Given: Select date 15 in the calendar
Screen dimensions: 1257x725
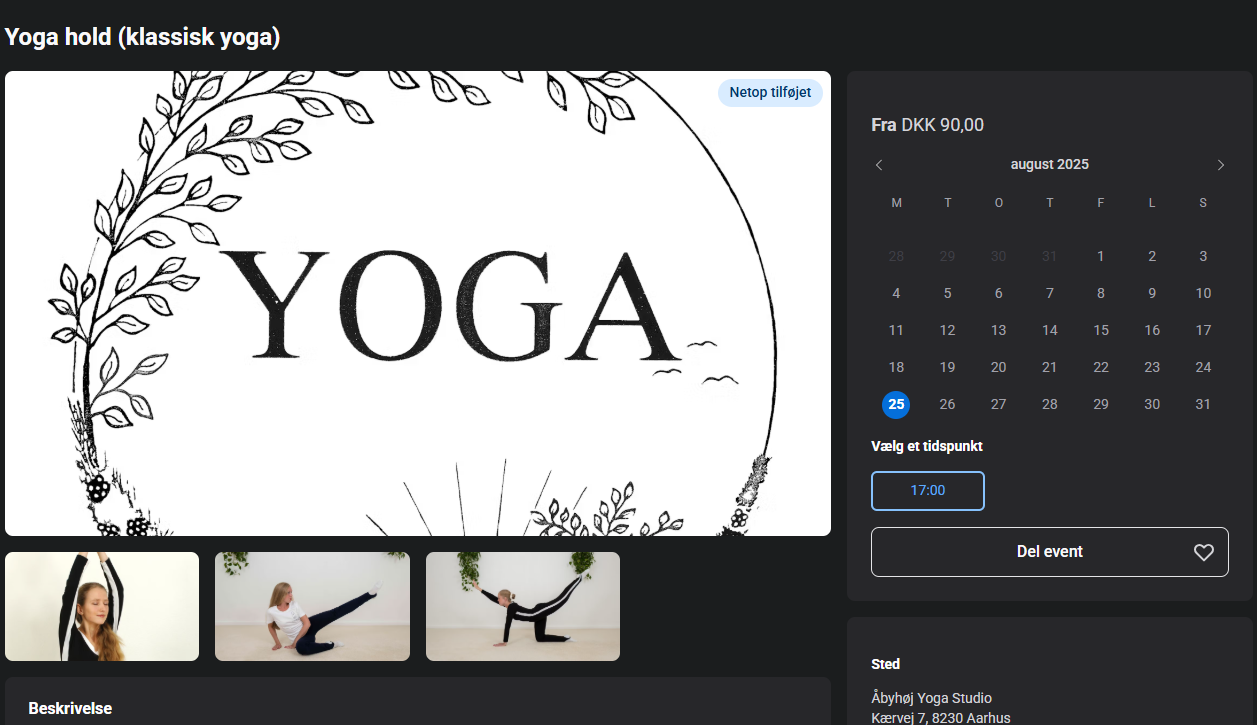Looking at the screenshot, I should pos(1101,330).
